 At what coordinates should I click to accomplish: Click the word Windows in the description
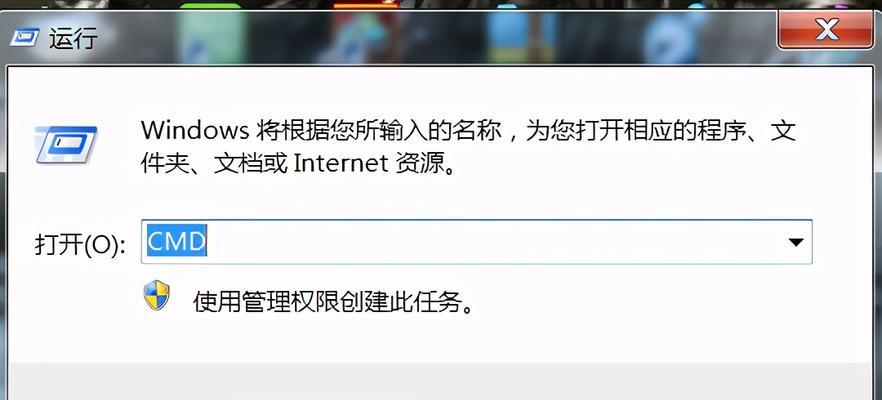click(x=195, y=132)
